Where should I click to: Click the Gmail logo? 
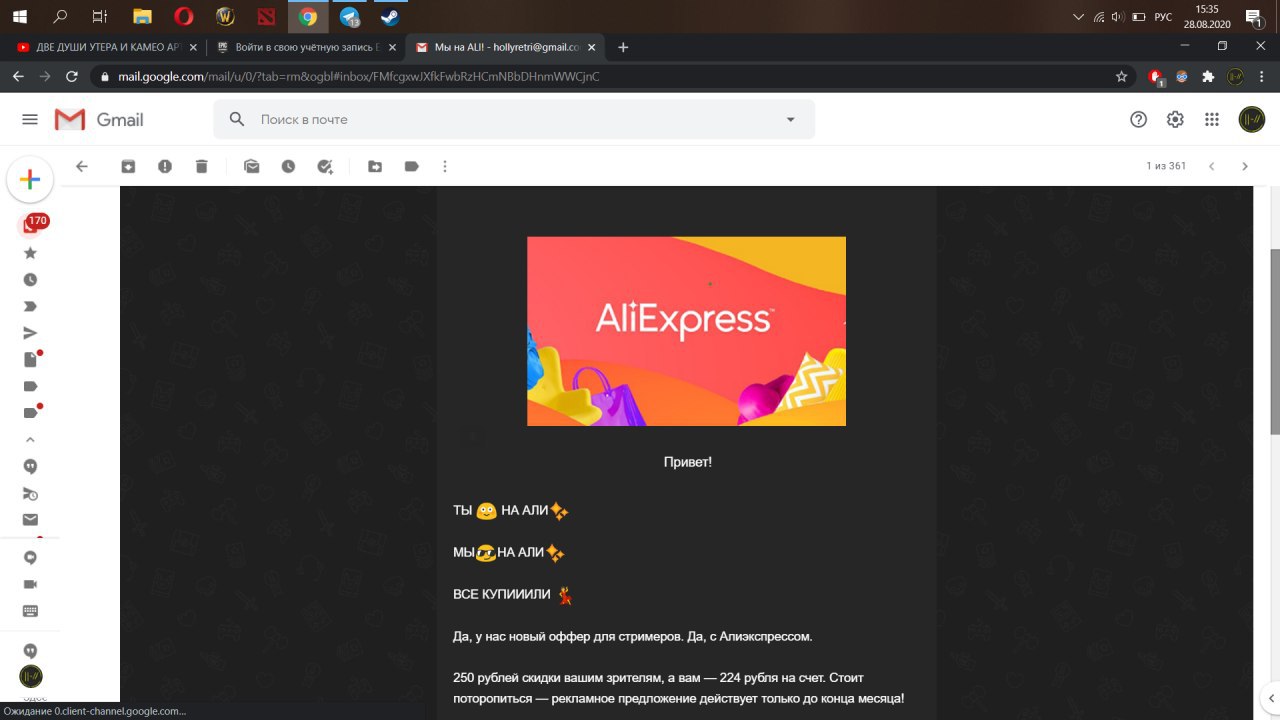[99, 120]
